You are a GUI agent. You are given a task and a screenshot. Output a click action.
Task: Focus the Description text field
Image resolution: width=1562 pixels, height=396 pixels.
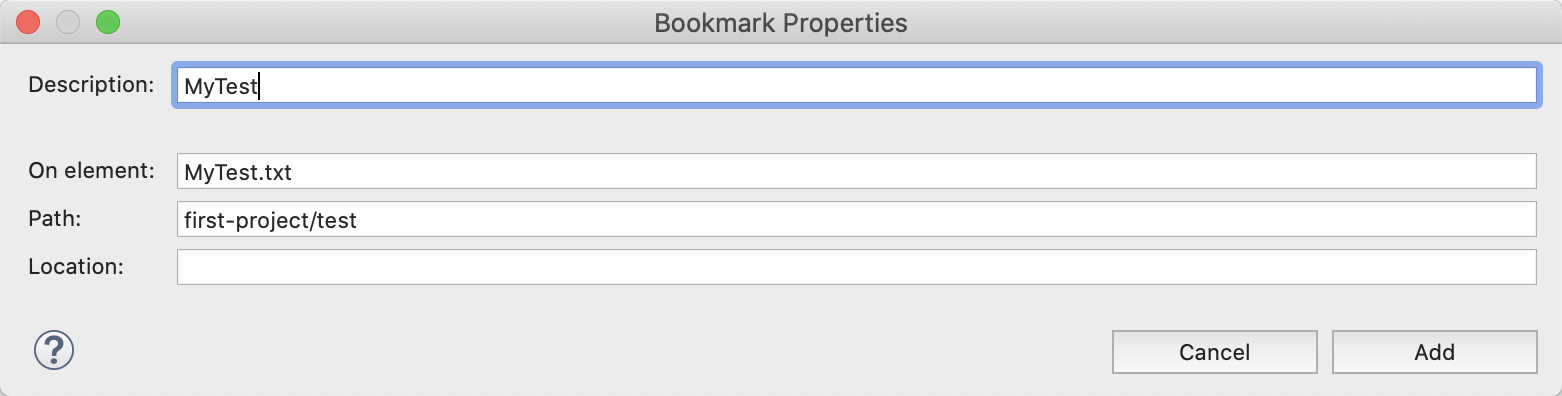[x=856, y=86]
